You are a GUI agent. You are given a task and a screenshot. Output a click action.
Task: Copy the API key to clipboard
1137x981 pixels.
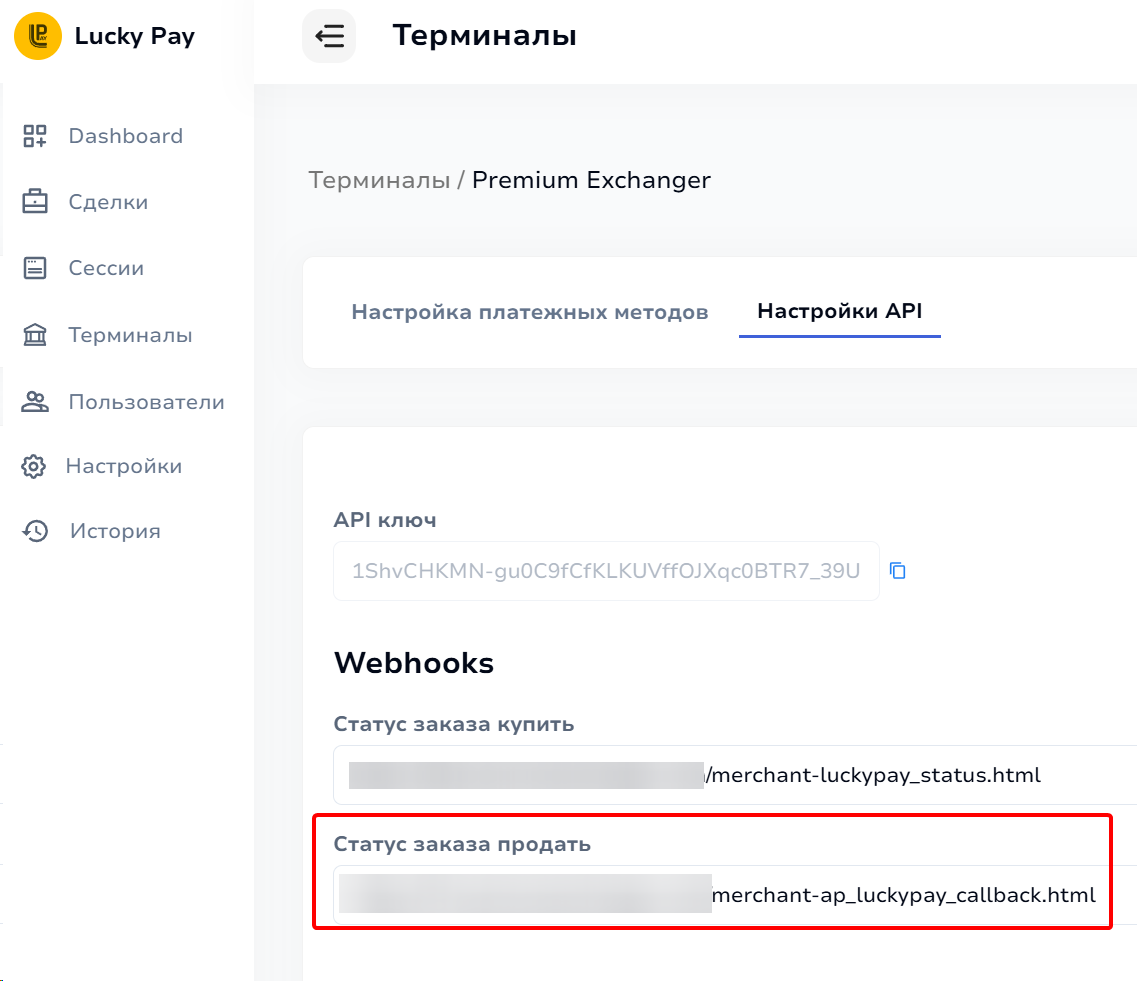click(x=898, y=571)
